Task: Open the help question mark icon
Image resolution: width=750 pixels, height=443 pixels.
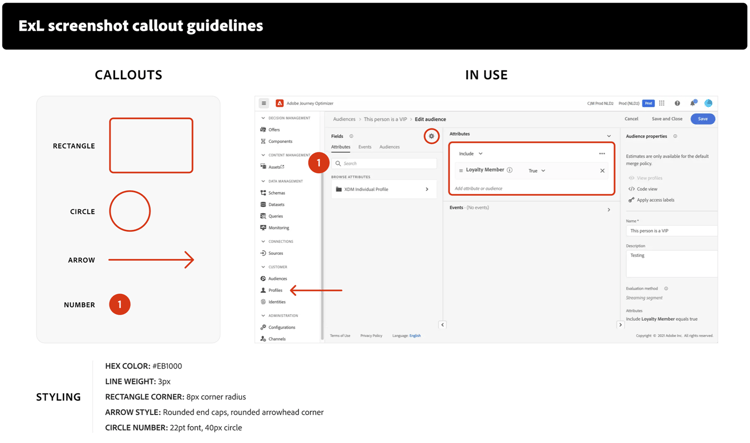Action: (x=677, y=103)
